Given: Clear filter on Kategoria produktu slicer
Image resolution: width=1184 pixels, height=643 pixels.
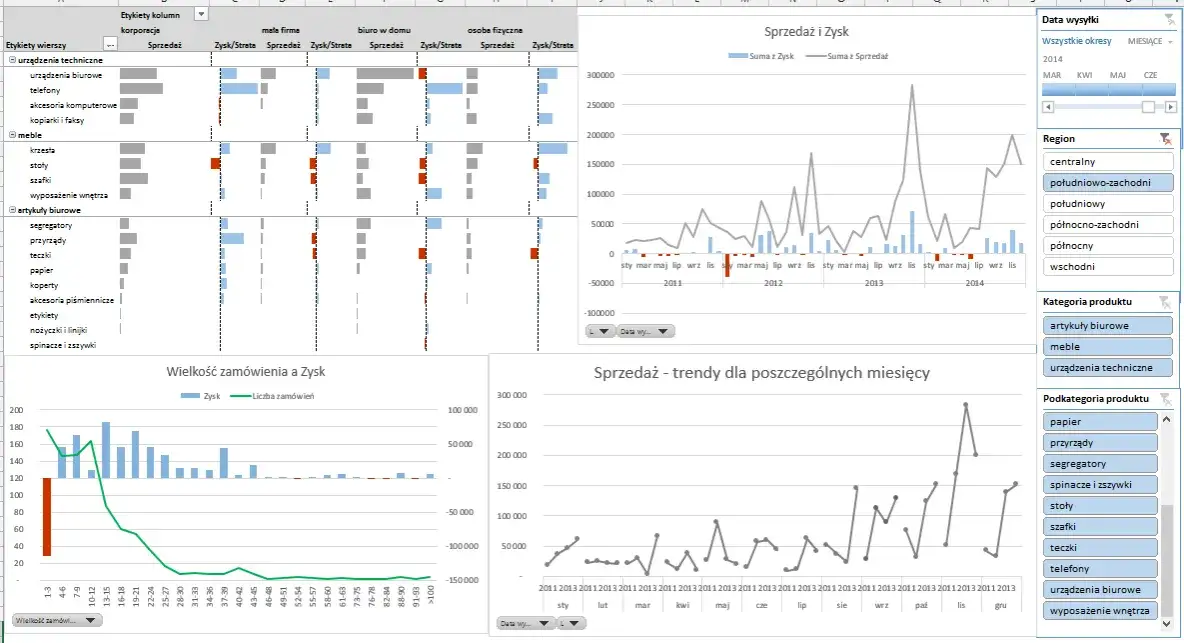Looking at the screenshot, I should point(1164,301).
